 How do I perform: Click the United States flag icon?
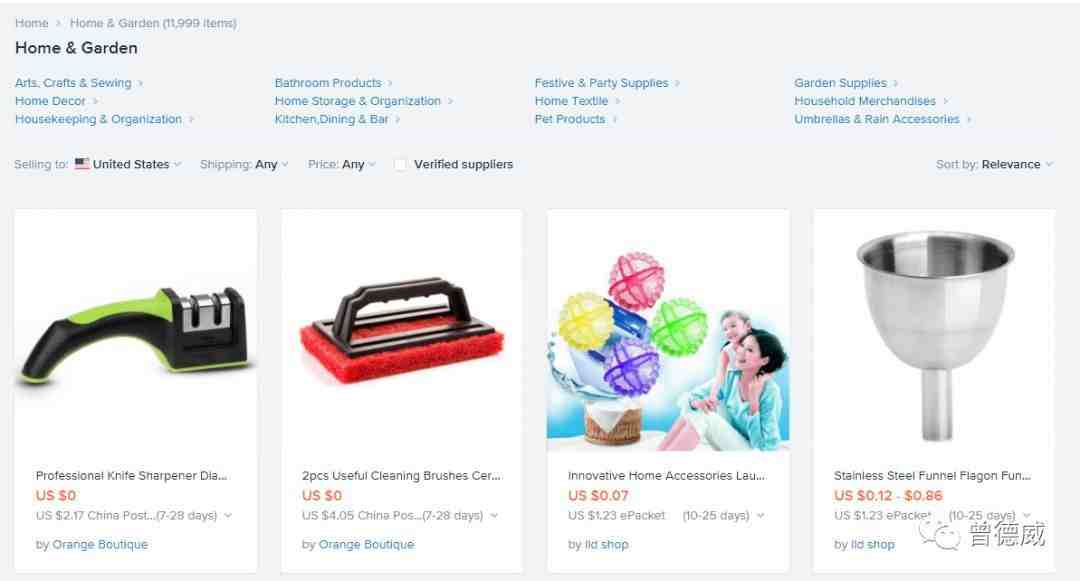82,164
